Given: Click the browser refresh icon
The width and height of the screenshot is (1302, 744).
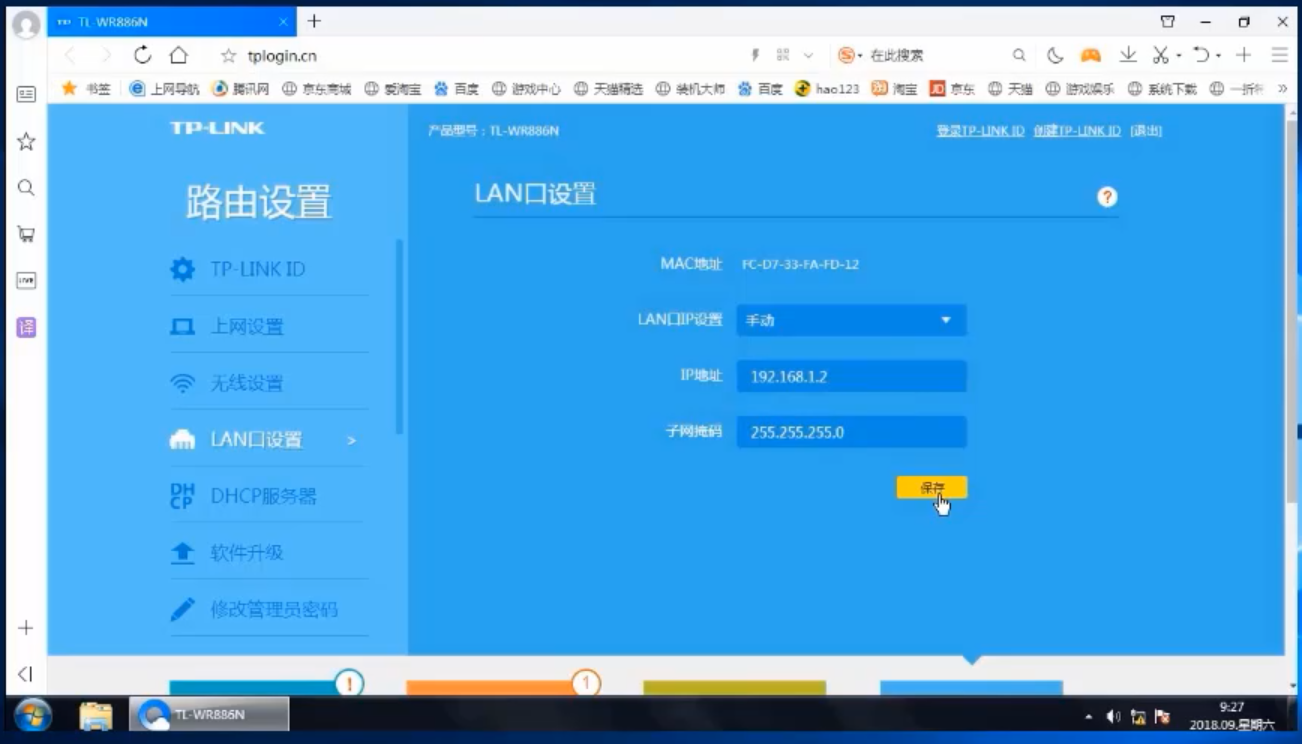Looking at the screenshot, I should point(143,55).
